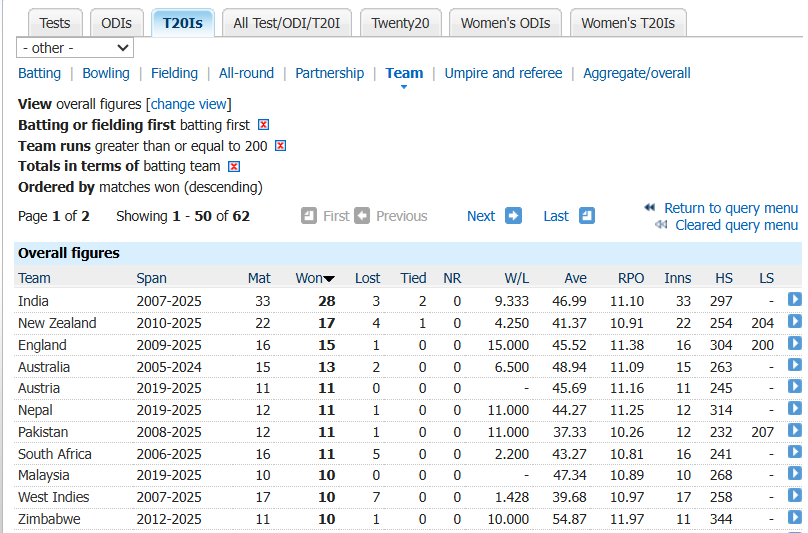This screenshot has height=533, width=808.
Task: Open South Africa row details arrow
Action: 795,452
